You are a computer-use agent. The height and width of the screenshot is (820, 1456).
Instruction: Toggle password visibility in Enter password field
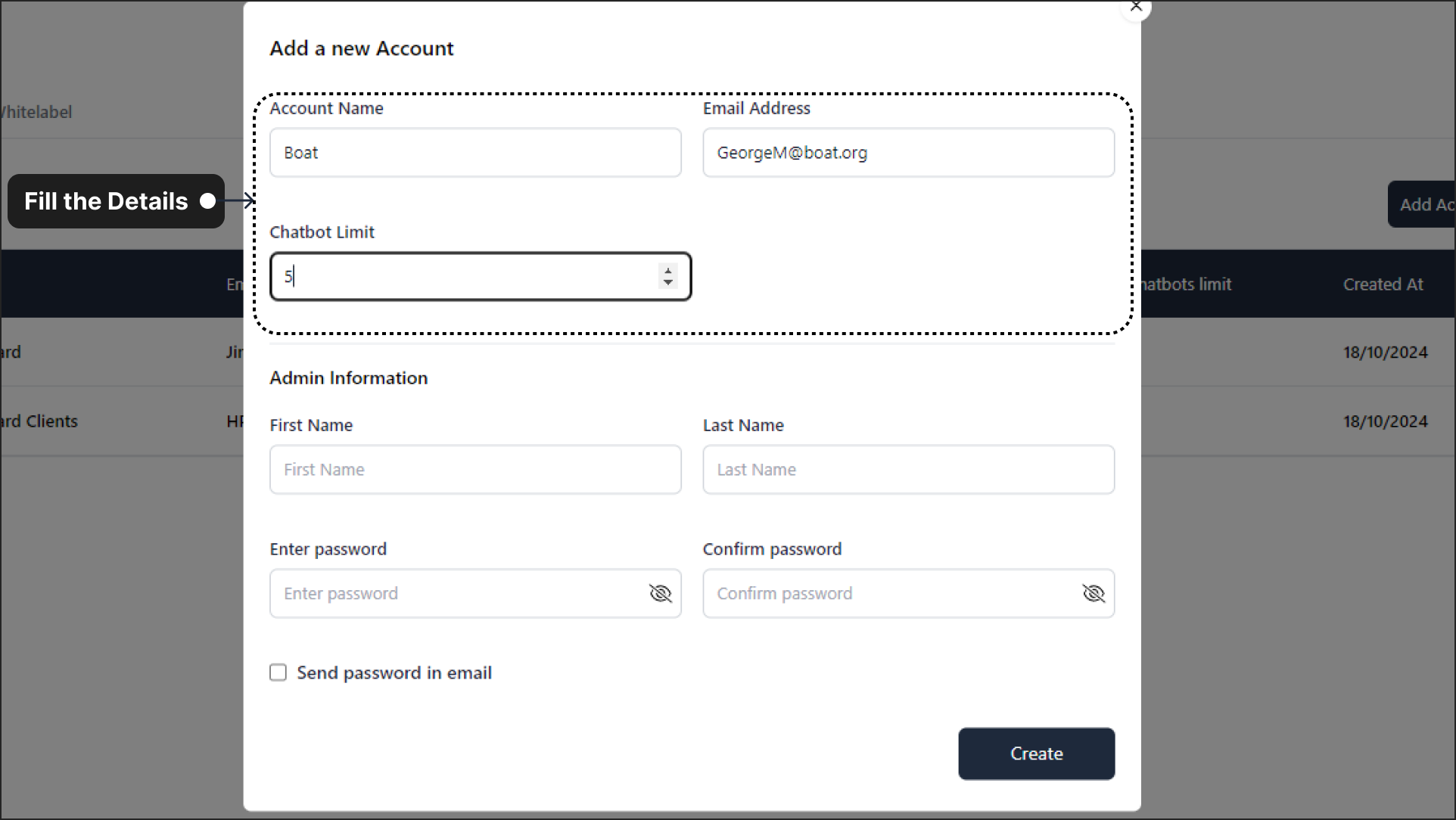click(659, 593)
